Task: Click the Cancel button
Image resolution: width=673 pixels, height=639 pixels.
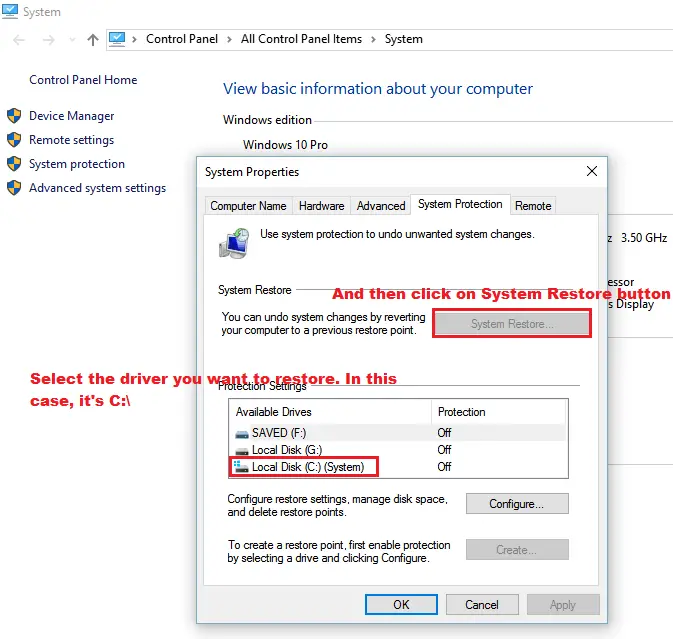Action: 482,605
